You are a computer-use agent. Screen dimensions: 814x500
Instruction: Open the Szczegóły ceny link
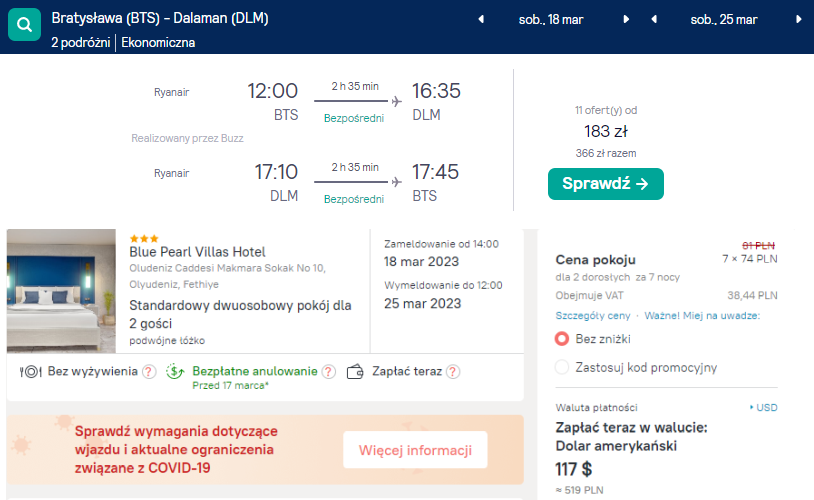click(x=584, y=315)
